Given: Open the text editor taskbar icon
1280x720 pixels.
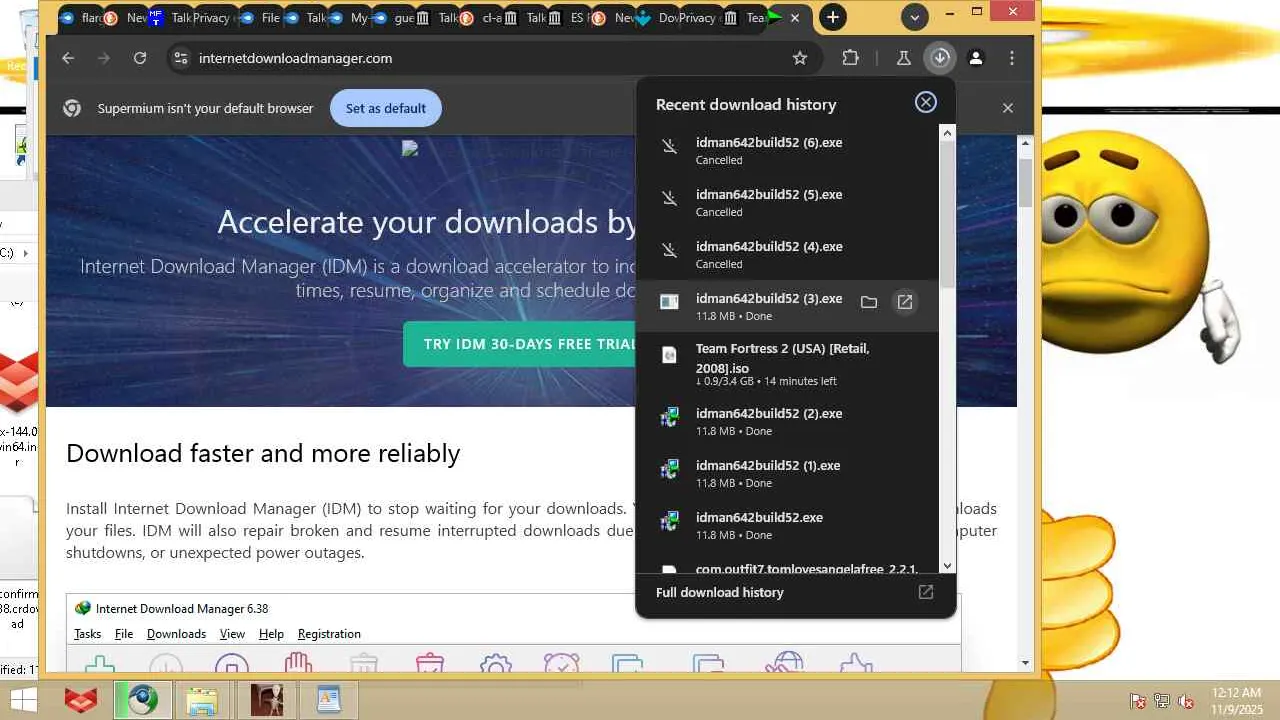Looking at the screenshot, I should click(329, 700).
